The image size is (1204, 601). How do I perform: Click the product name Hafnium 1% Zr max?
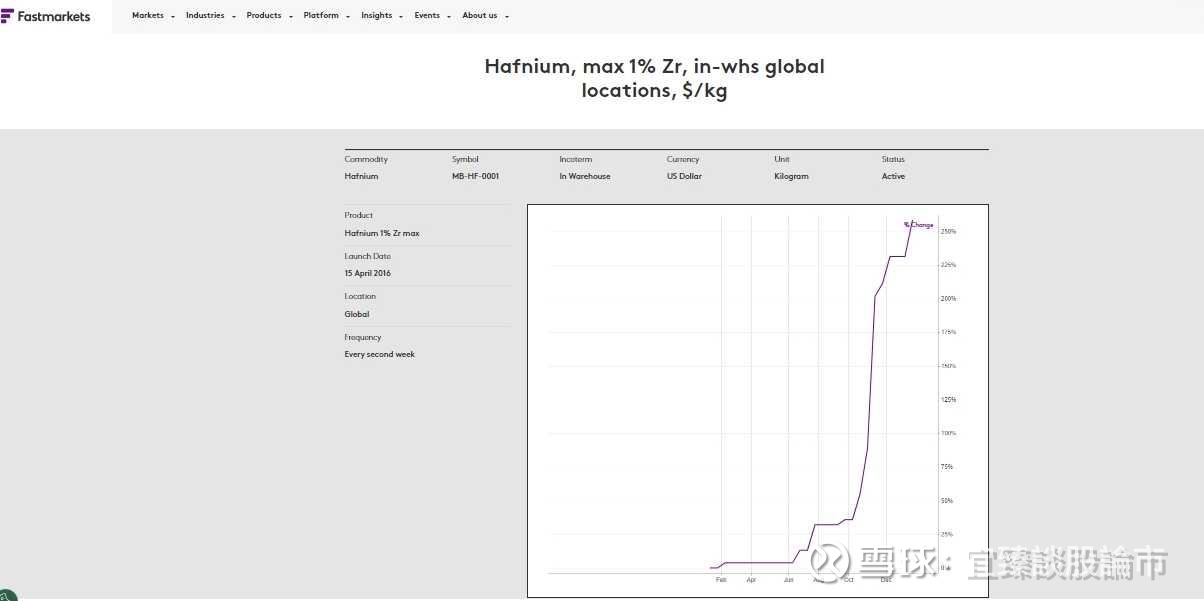click(382, 233)
